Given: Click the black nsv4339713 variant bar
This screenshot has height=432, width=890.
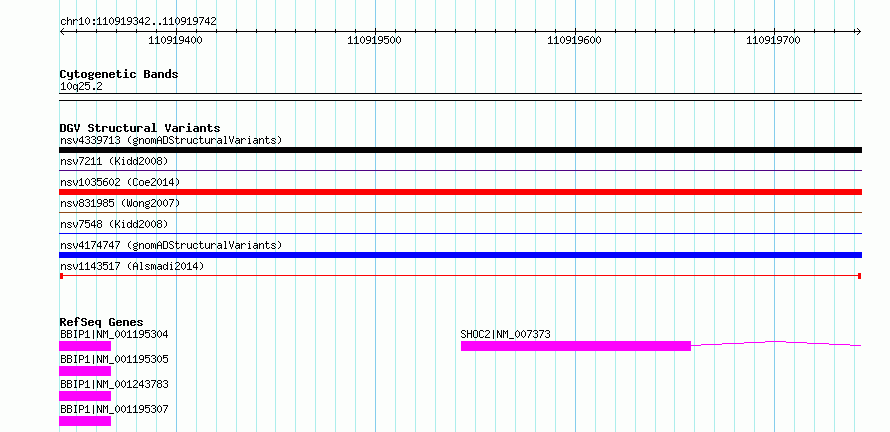Looking at the screenshot, I should pos(460,150).
